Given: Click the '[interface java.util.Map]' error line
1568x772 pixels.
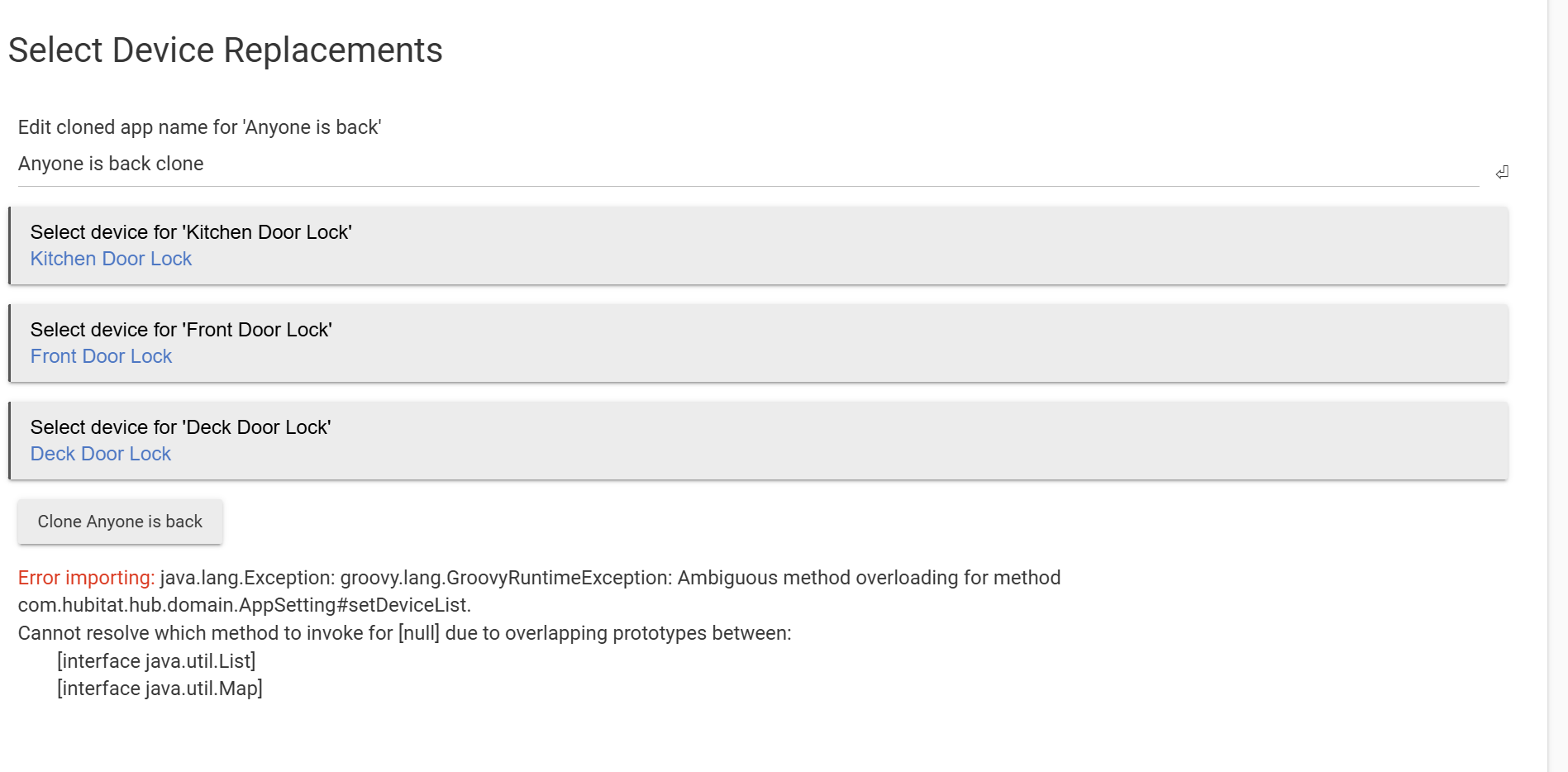Looking at the screenshot, I should pos(160,689).
